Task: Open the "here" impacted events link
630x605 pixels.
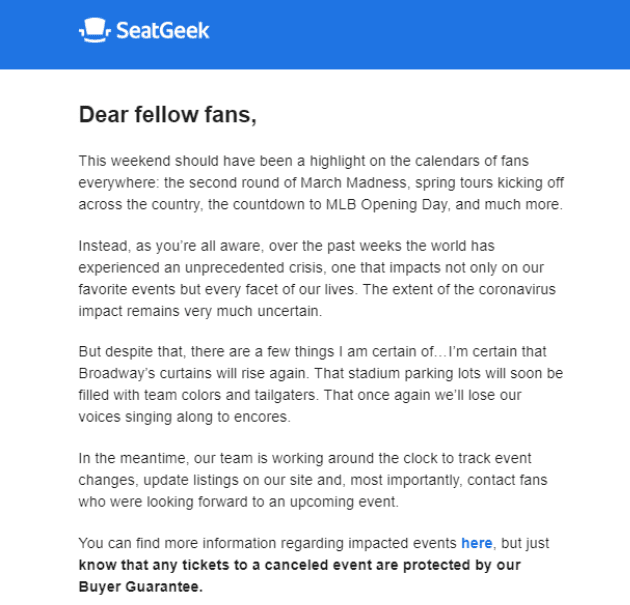Action: [x=477, y=543]
